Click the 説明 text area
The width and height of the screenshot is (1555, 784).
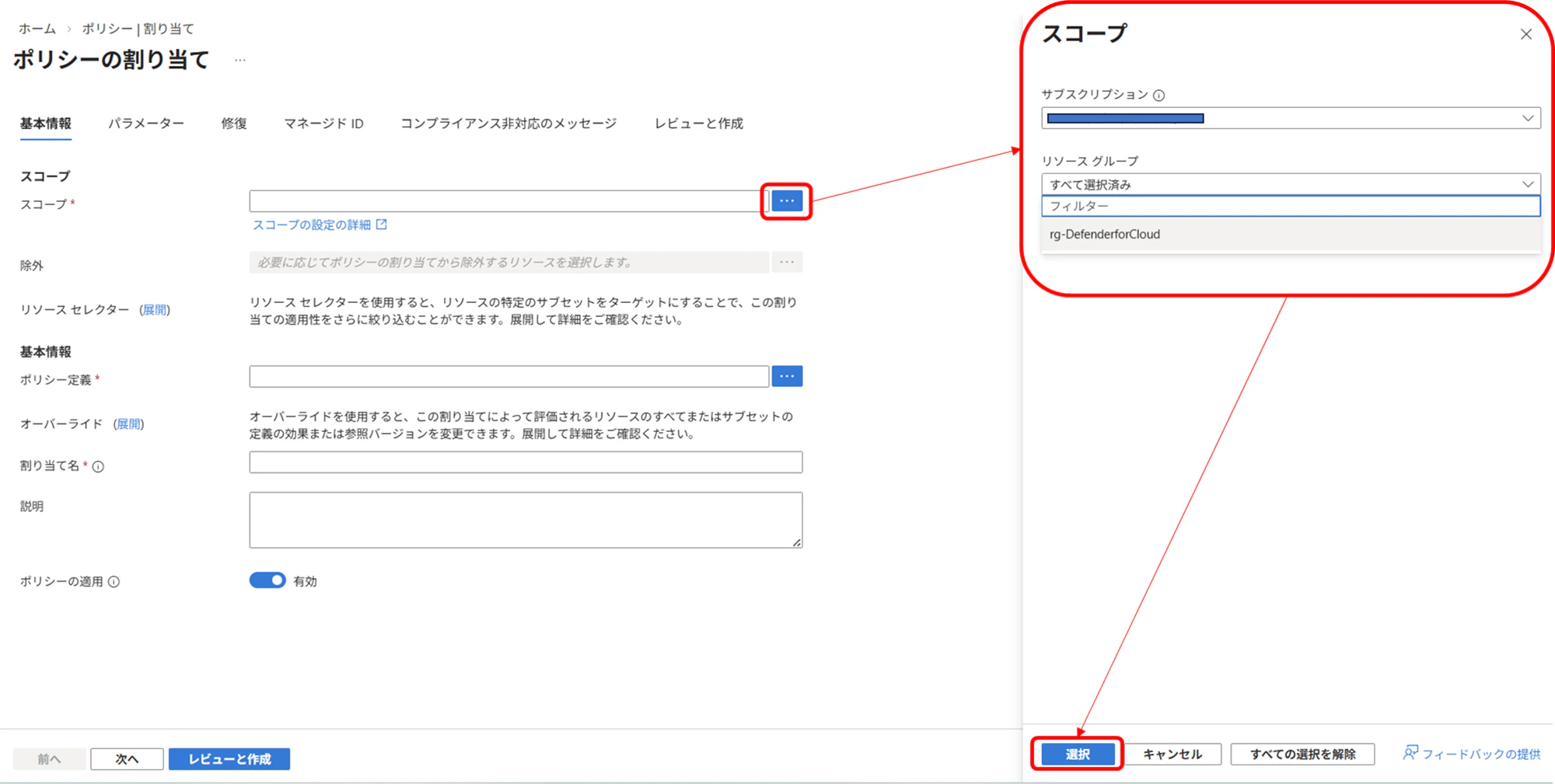tap(526, 520)
